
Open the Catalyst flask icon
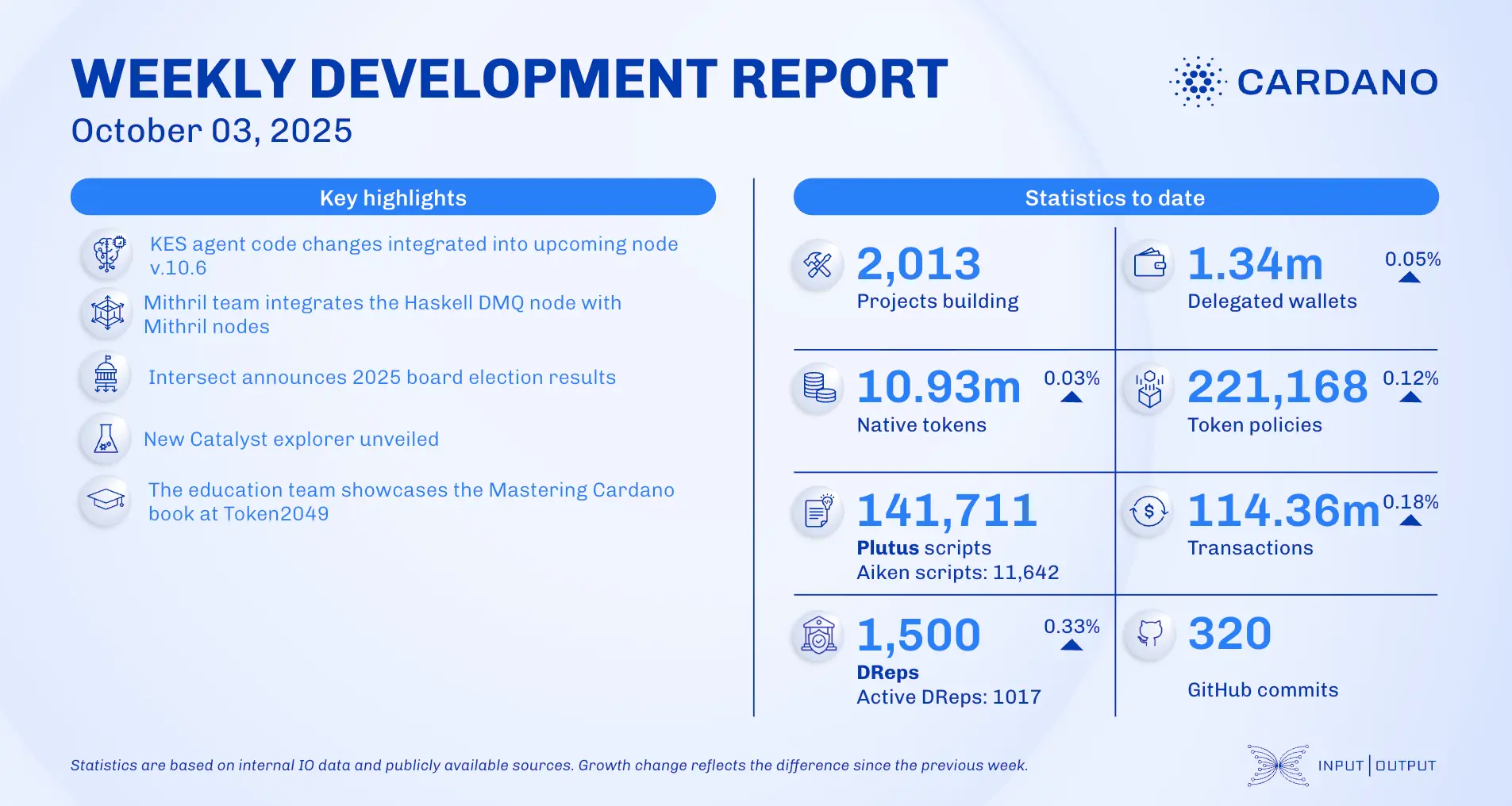(x=106, y=438)
